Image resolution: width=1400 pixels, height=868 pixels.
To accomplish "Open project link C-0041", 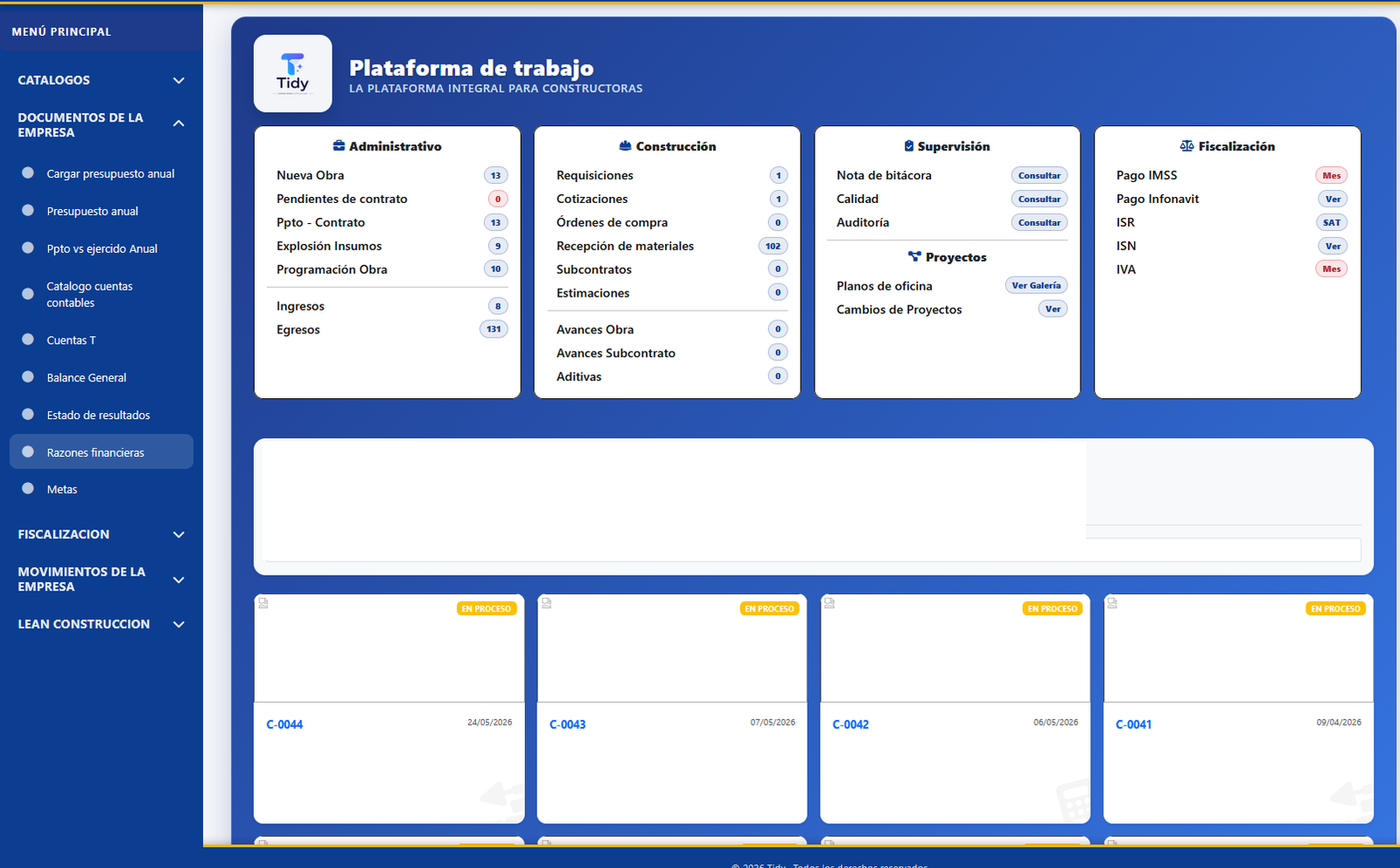I will pyautogui.click(x=1133, y=724).
